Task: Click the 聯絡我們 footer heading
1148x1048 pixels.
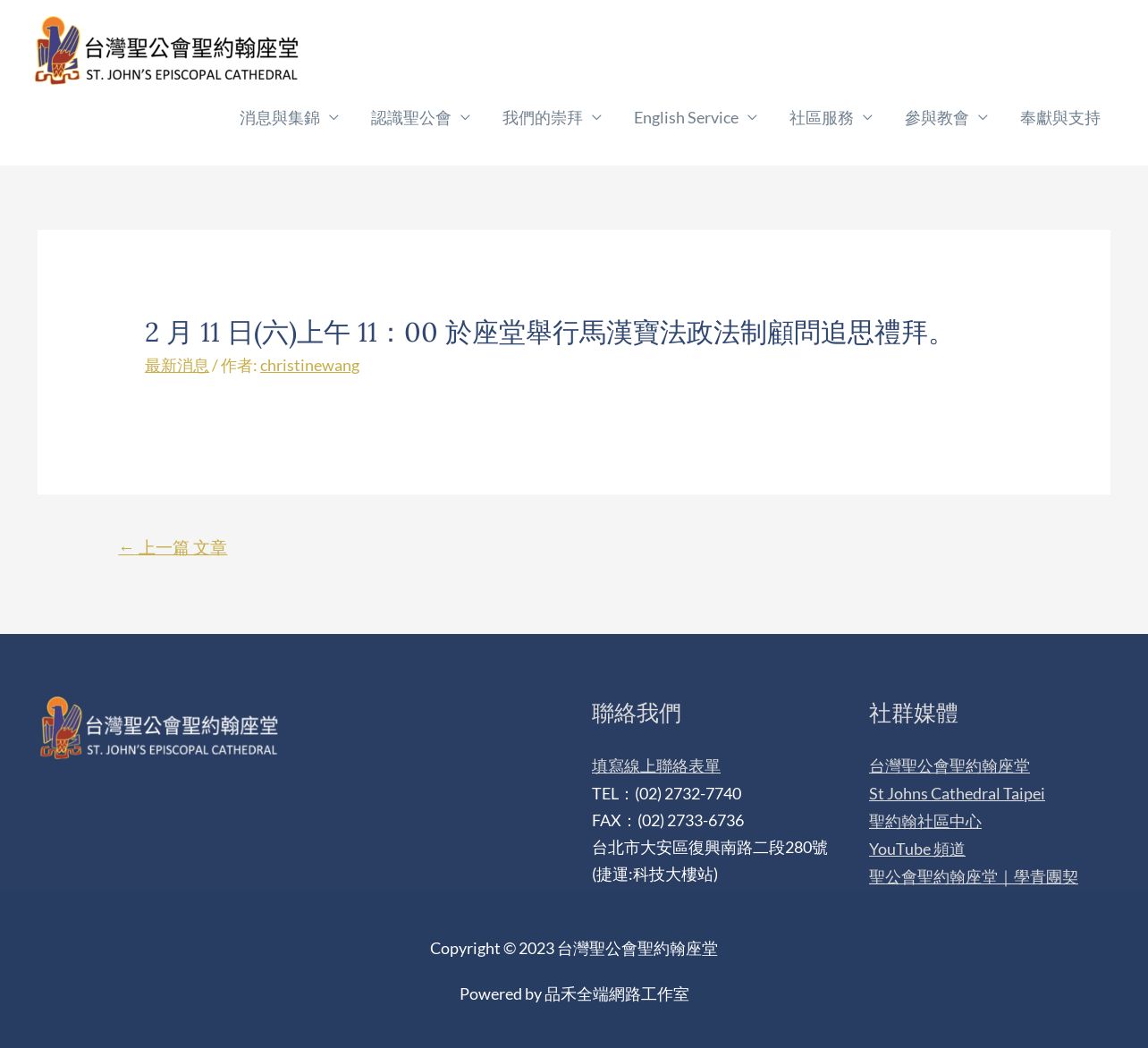Action: 637,713
